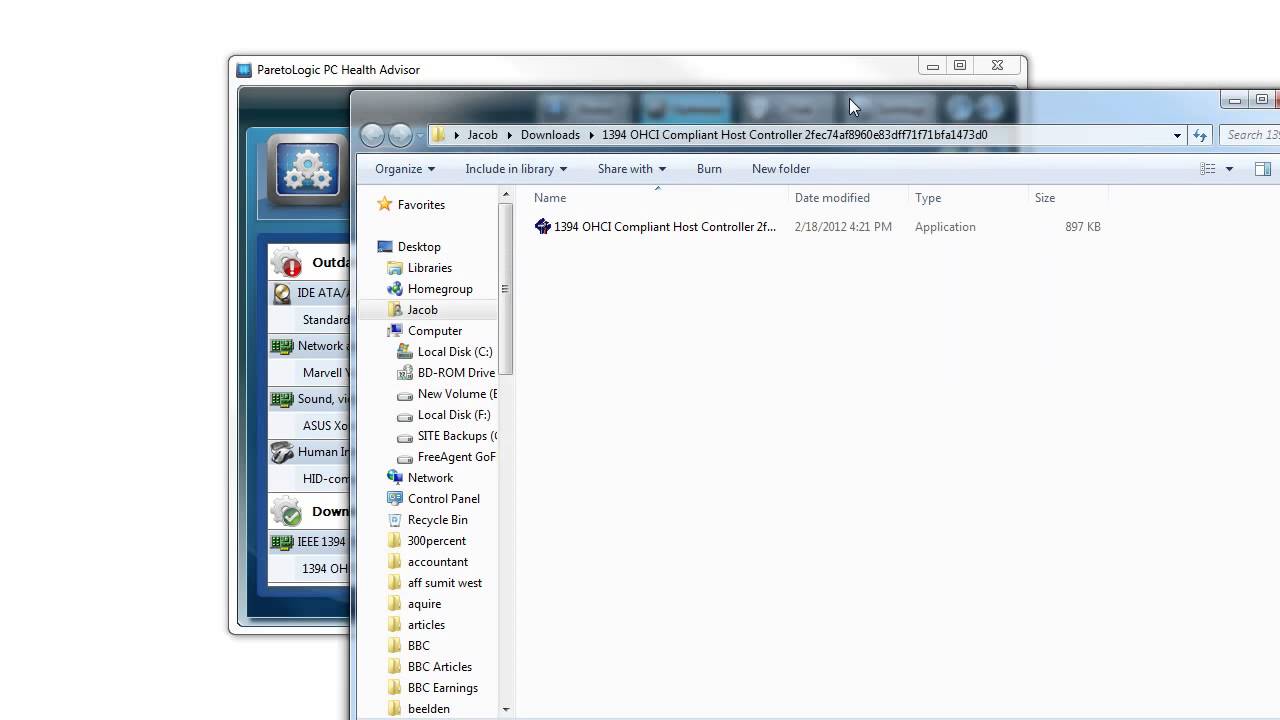The width and height of the screenshot is (1280, 720).
Task: Click the PC Health Advisor gear icon
Action: [x=307, y=170]
